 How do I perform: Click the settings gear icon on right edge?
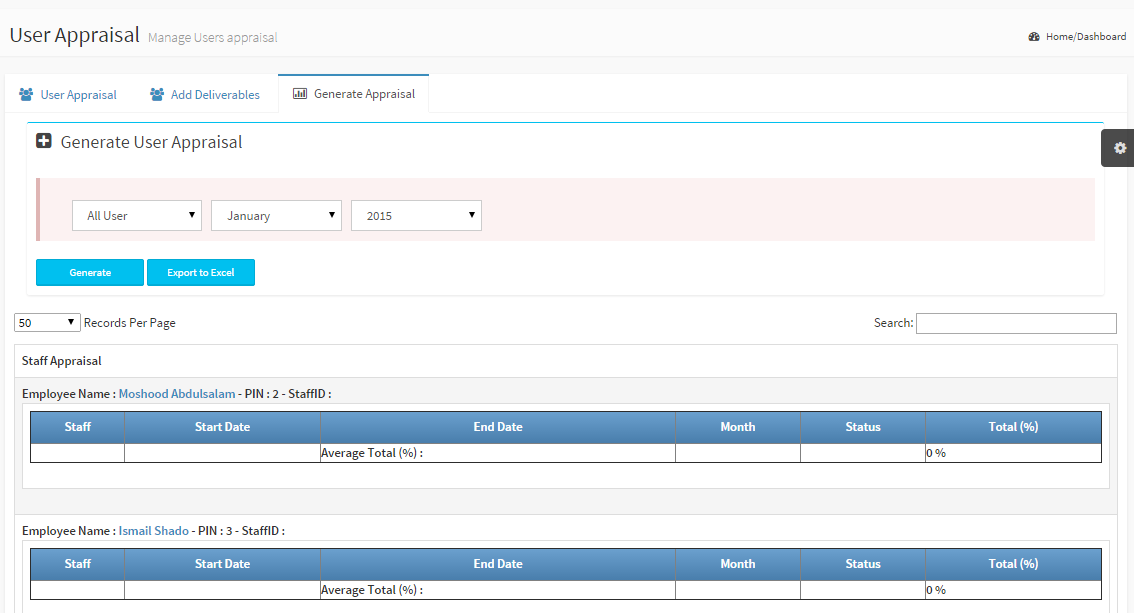pos(1119,148)
